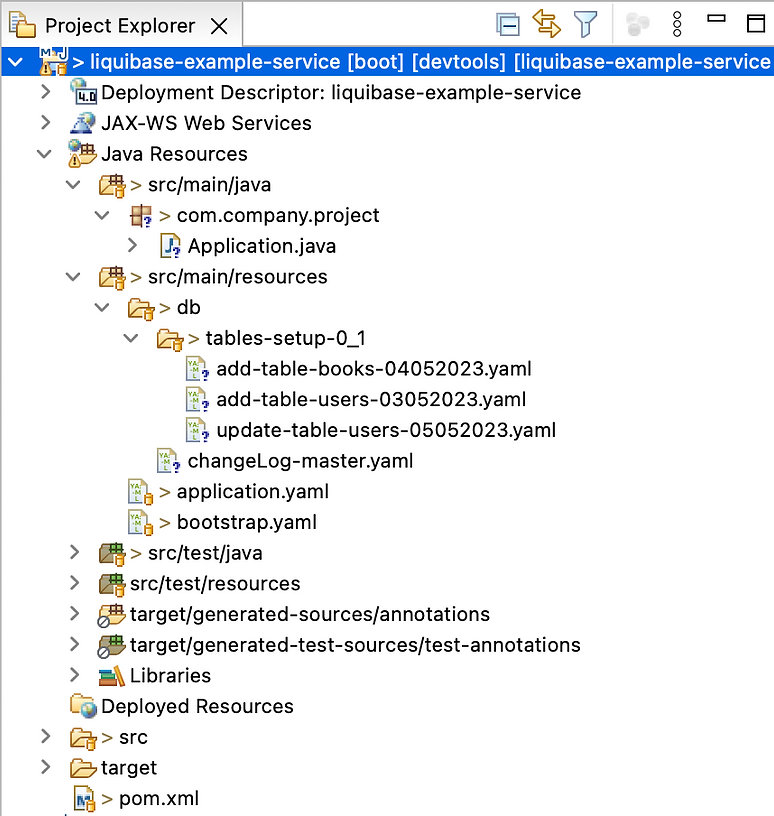Click the Application.java file icon
The height and width of the screenshot is (816, 774).
(170, 246)
